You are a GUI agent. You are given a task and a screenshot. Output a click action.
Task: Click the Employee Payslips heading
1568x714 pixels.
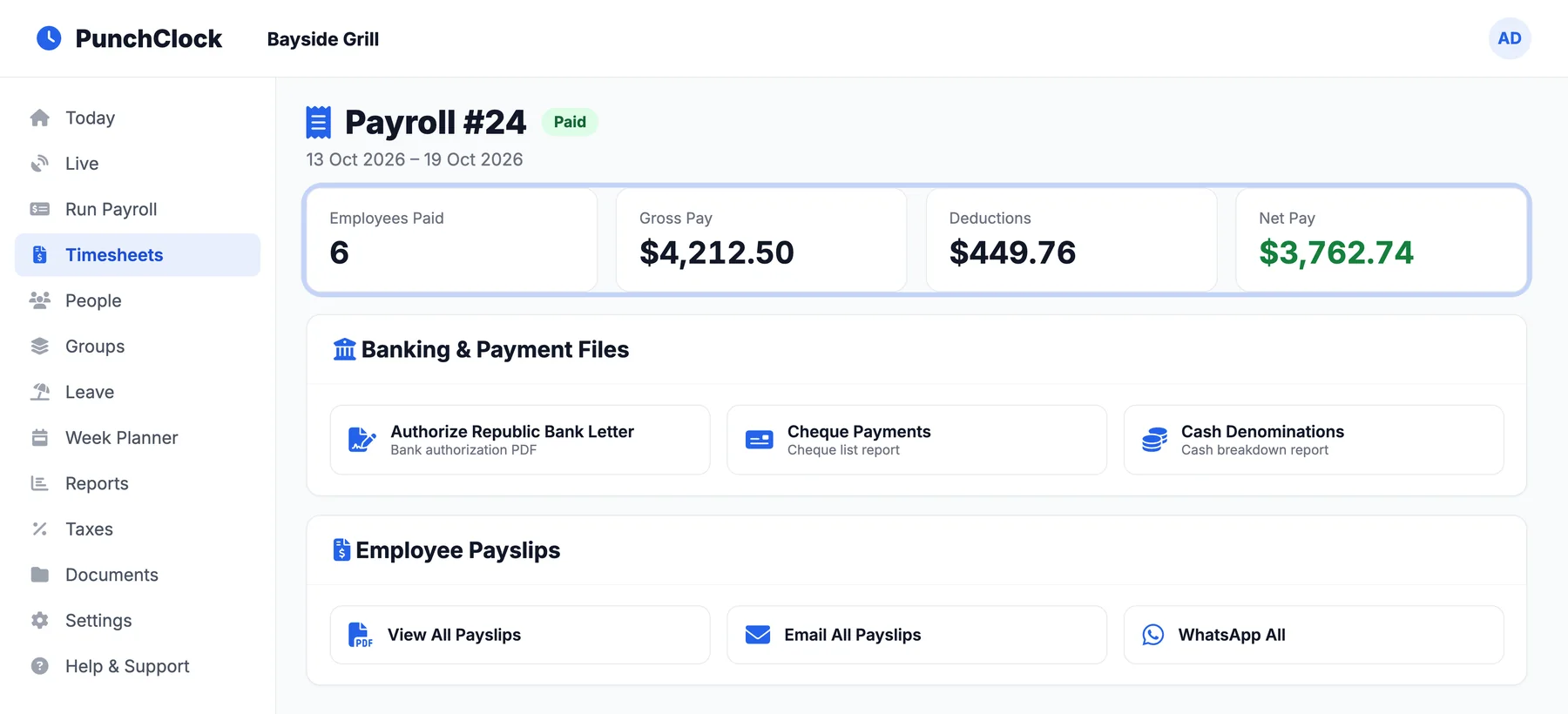point(457,550)
